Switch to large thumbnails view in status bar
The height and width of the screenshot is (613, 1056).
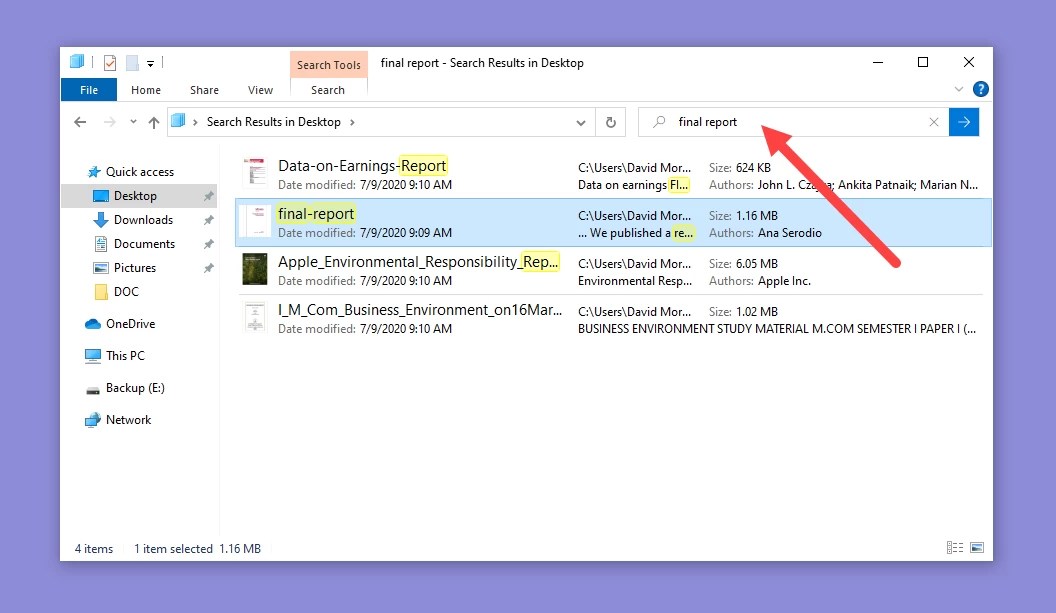click(x=976, y=547)
